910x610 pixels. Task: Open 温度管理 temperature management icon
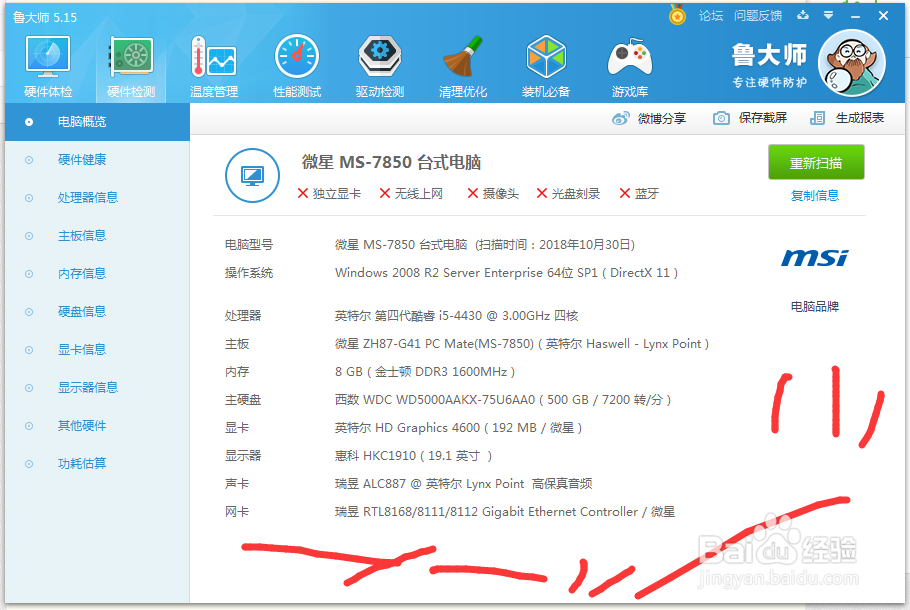click(x=214, y=66)
